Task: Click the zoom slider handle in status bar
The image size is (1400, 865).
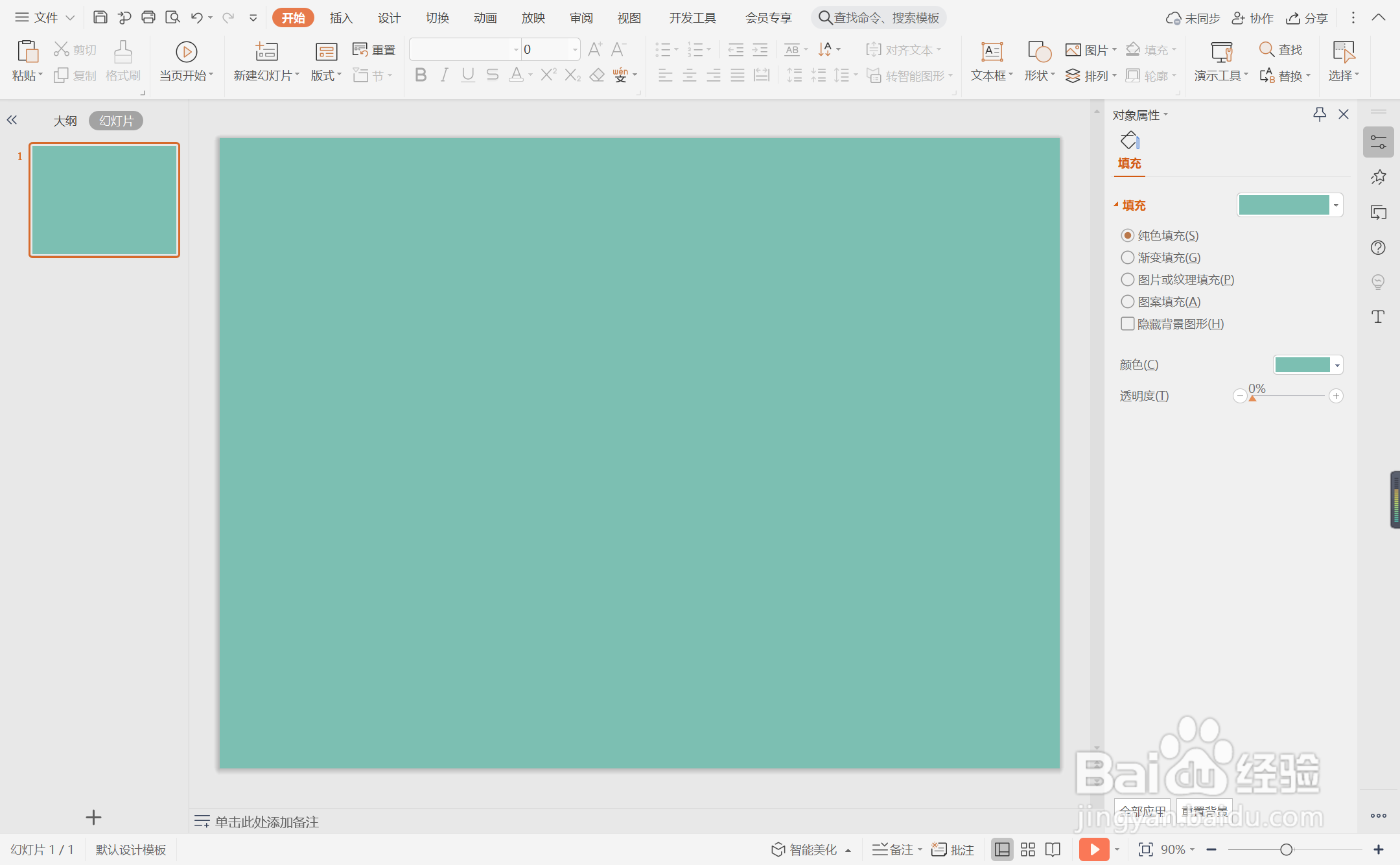Action: coord(1287,849)
